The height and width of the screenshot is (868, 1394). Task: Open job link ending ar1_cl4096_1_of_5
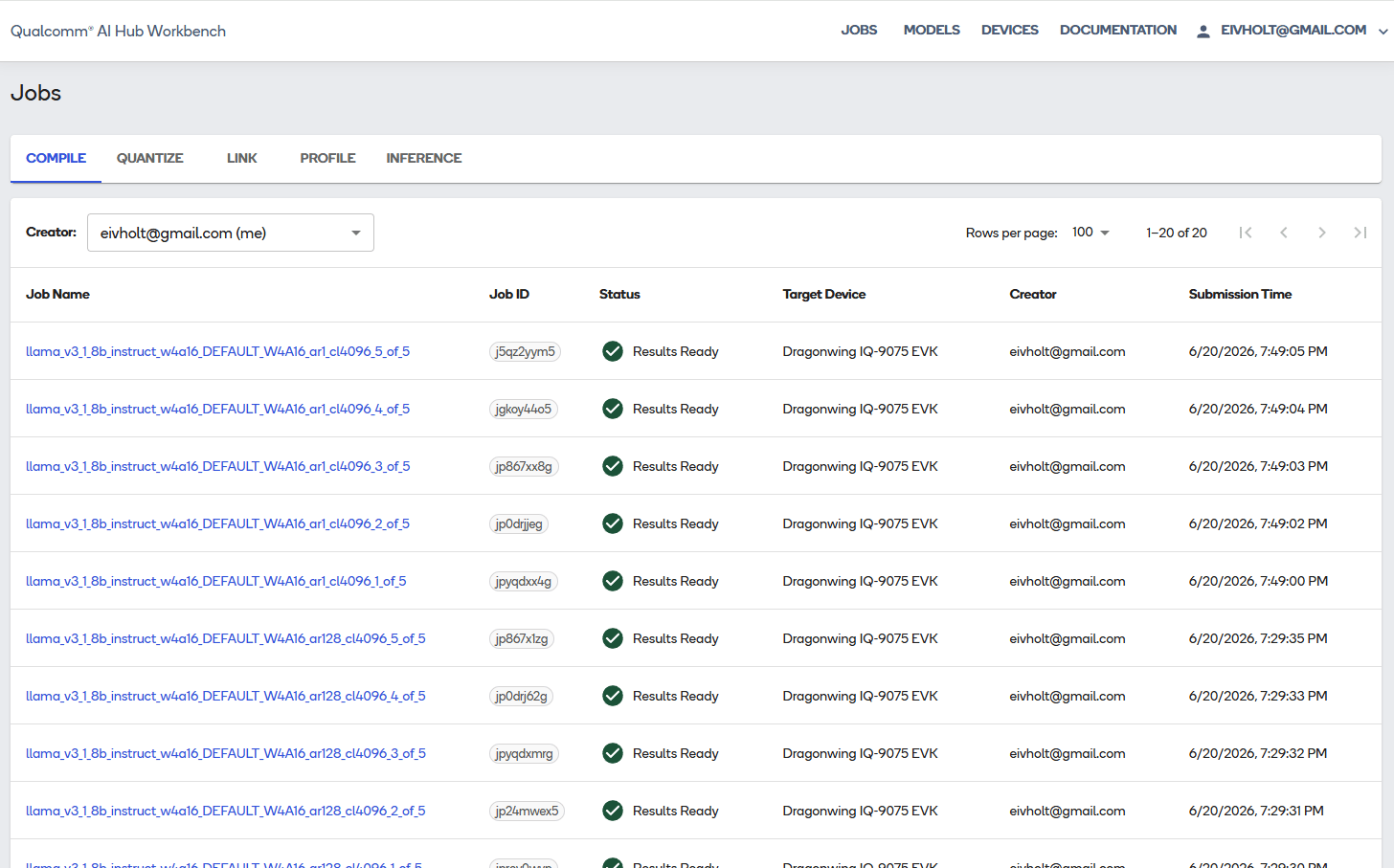[215, 581]
